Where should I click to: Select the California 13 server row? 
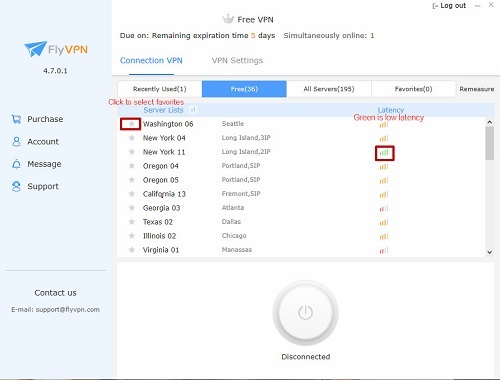point(301,194)
